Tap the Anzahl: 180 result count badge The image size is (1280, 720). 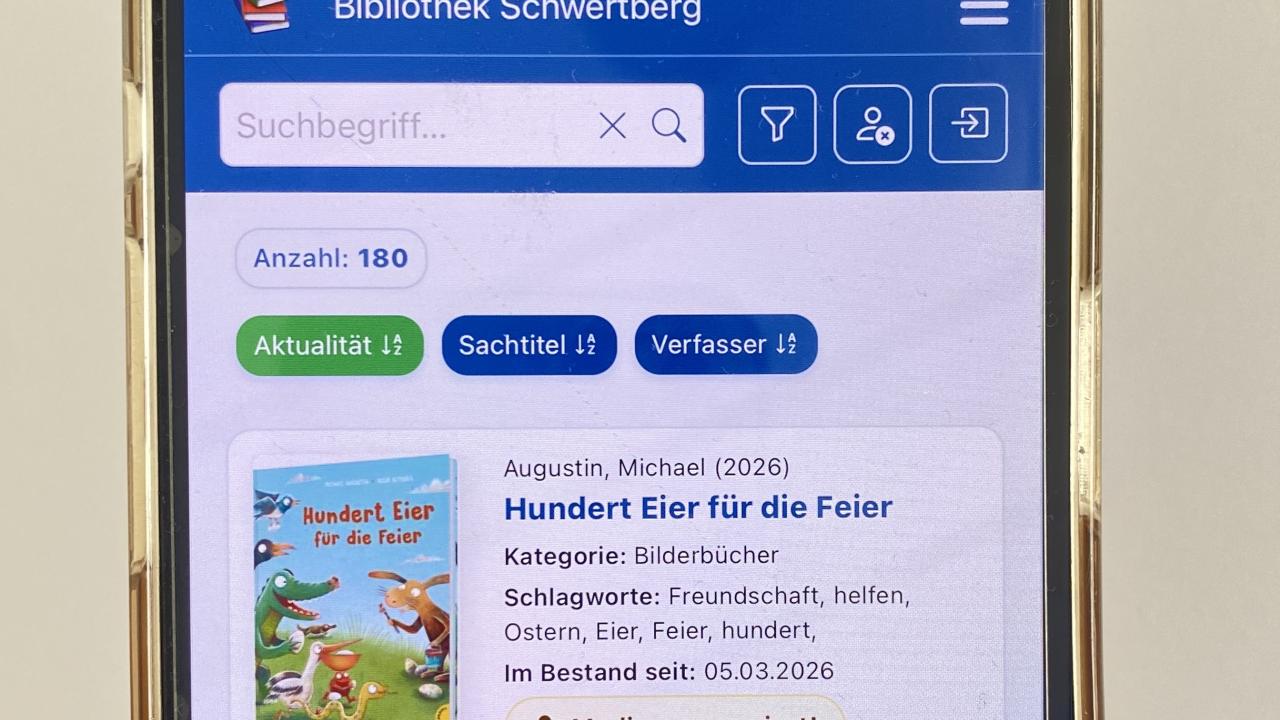[331, 258]
